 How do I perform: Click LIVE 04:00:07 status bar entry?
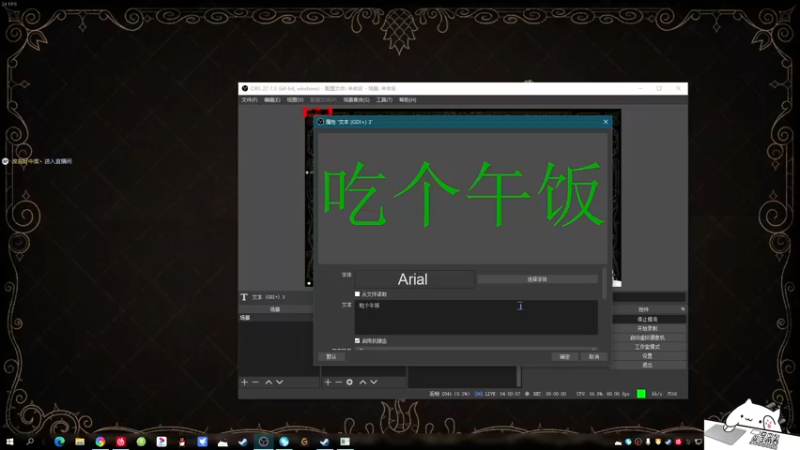pos(498,394)
